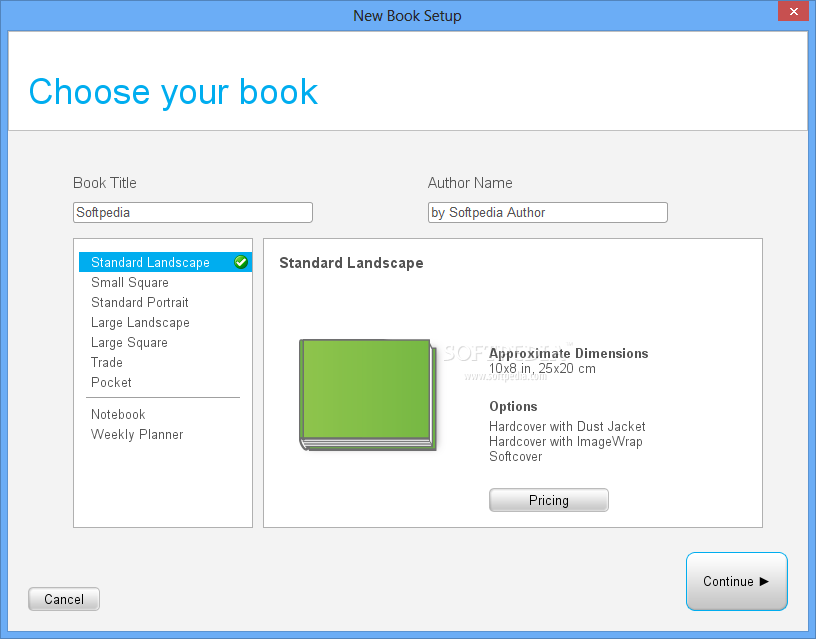816x639 pixels.
Task: Close the New Book Setup window
Action: 794,11
